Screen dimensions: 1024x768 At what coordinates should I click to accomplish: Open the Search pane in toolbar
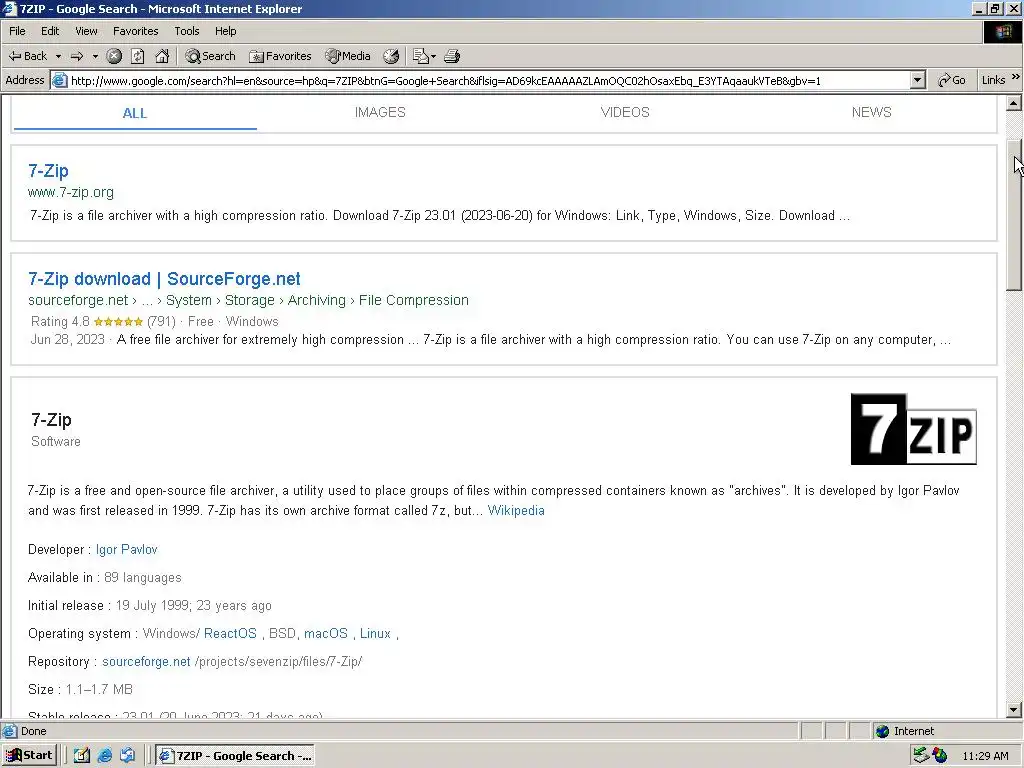[210, 56]
